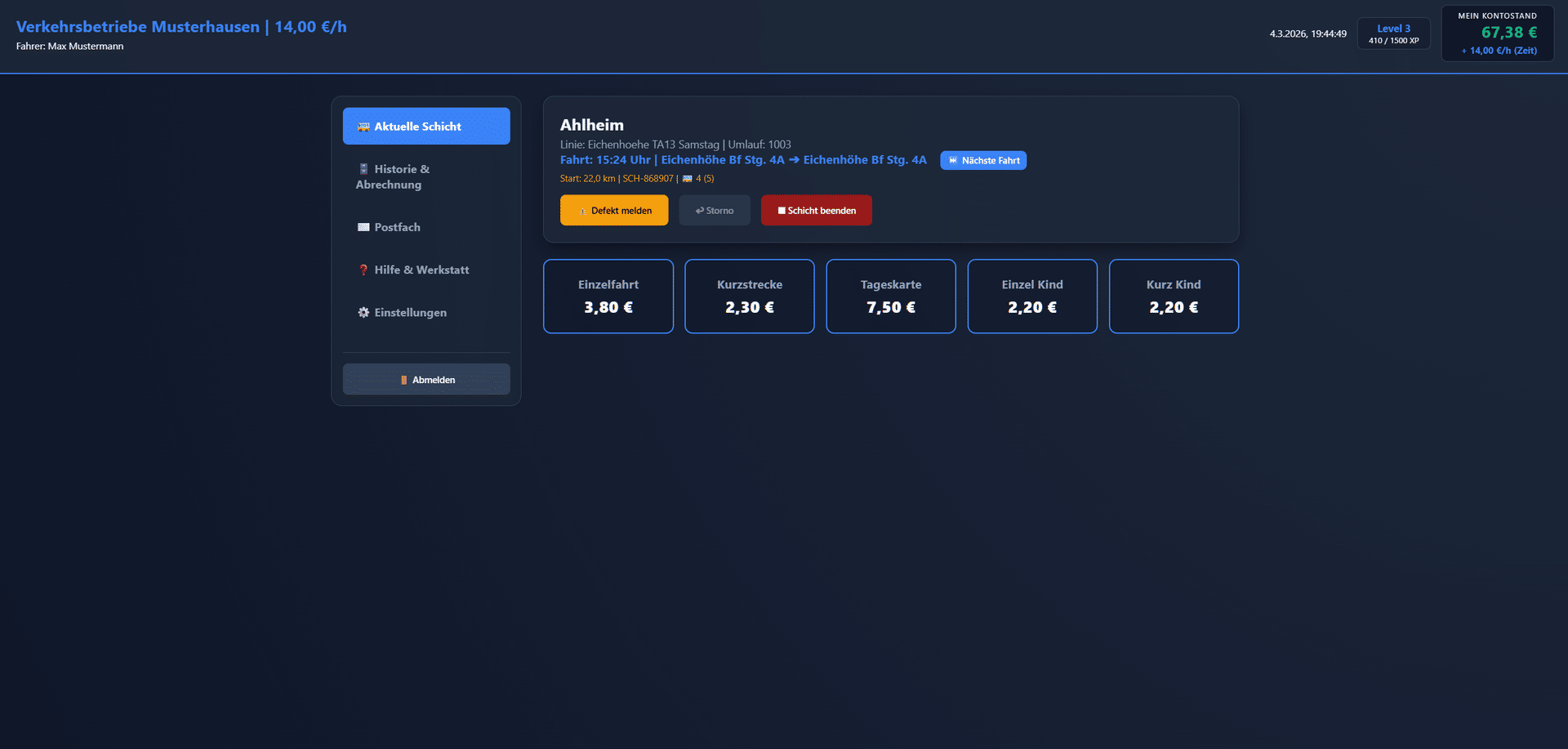Tap the Kurz Kind ticket tile
This screenshot has height=749, width=1568.
pyautogui.click(x=1173, y=296)
